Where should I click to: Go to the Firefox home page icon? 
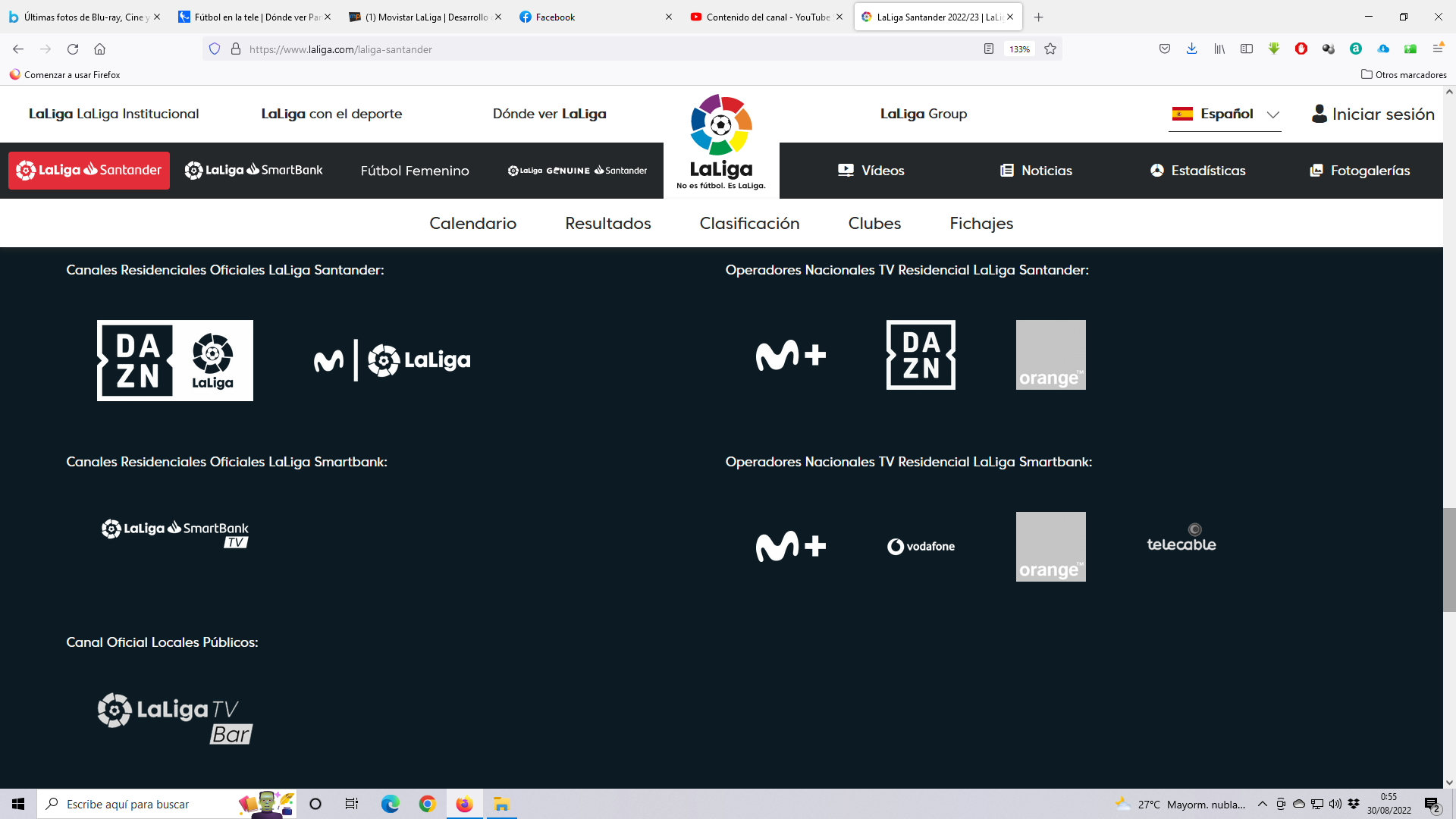[x=99, y=49]
